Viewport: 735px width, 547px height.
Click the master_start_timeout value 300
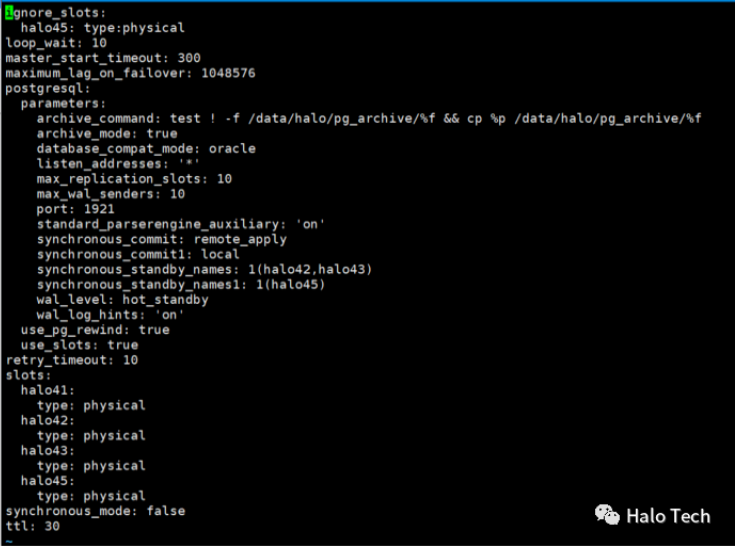189,58
